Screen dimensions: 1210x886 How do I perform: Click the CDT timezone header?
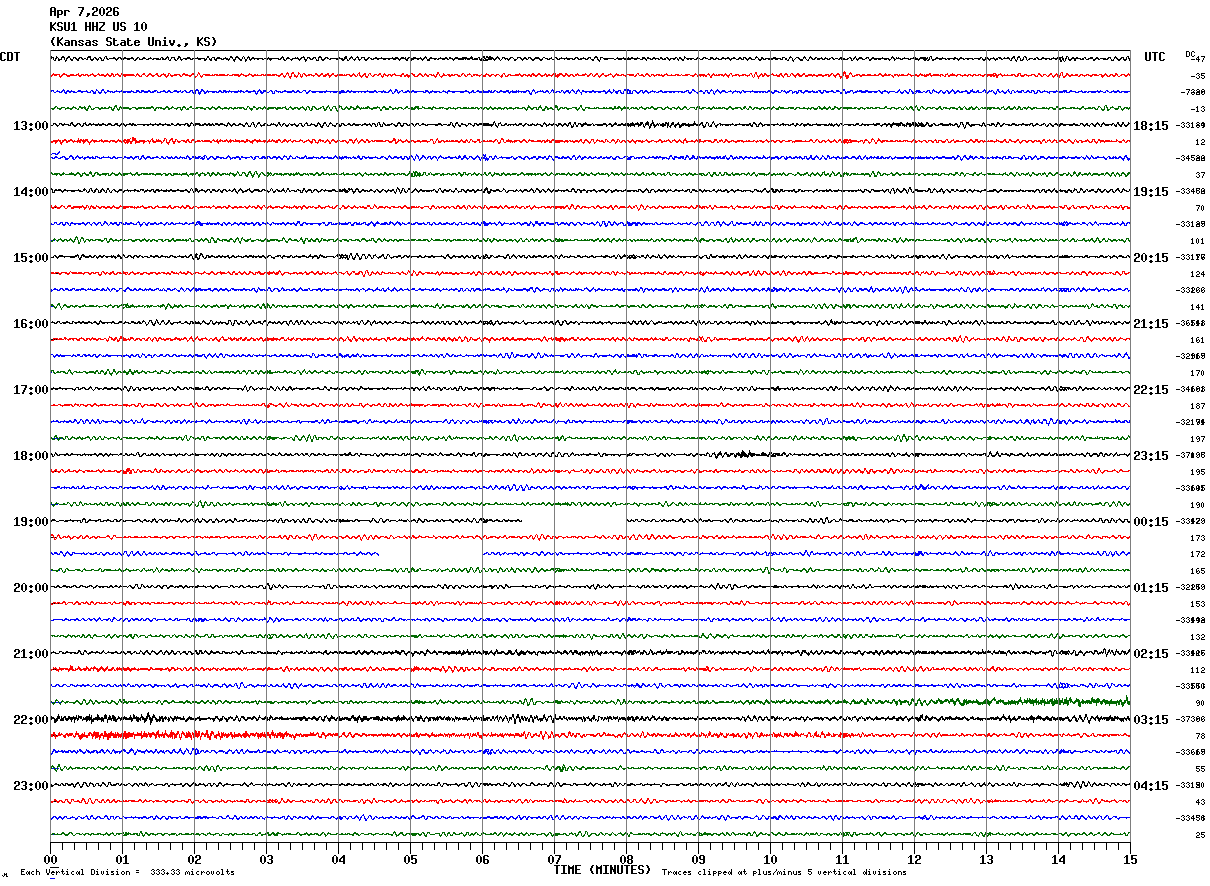tap(11, 57)
